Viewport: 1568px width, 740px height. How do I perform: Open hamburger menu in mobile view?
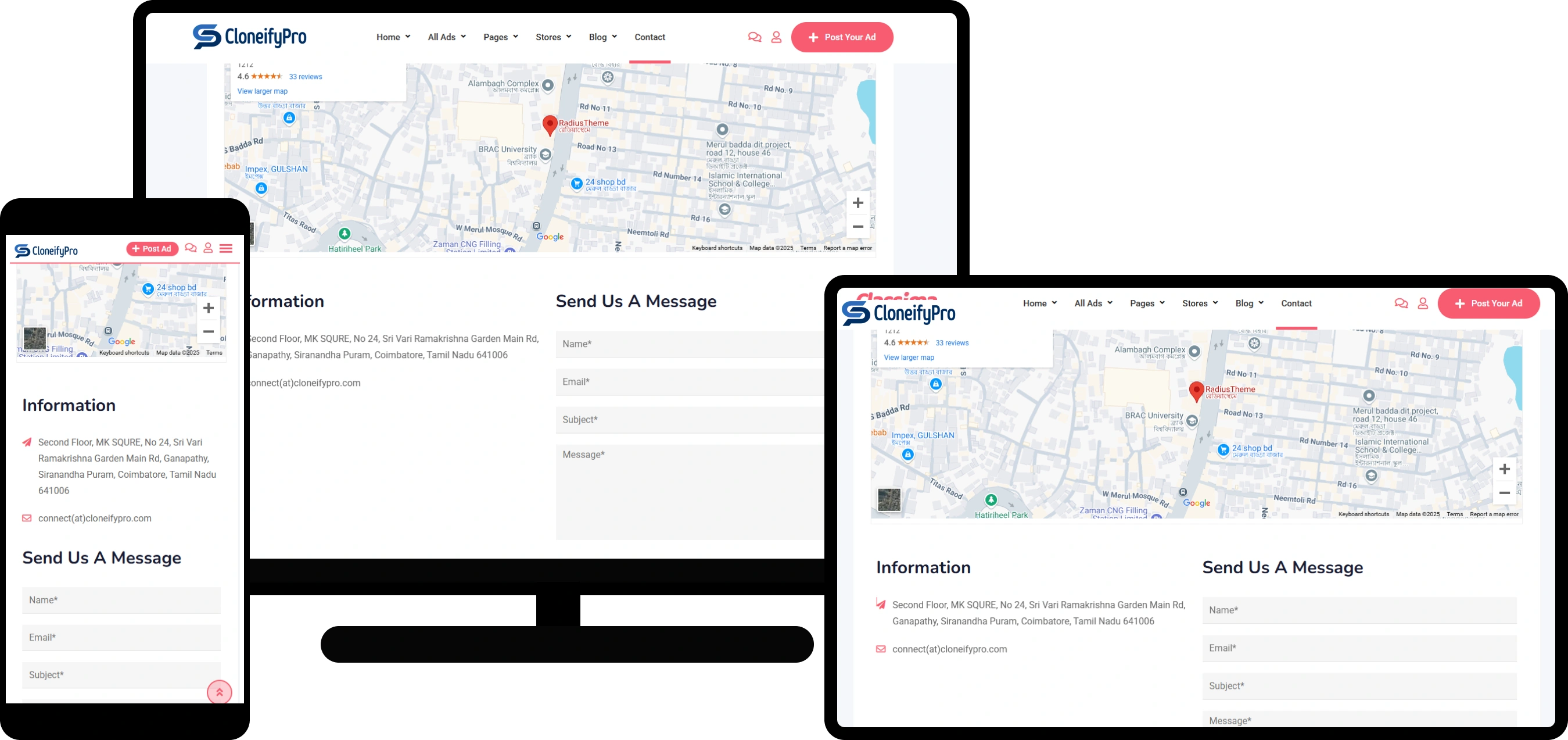226,248
